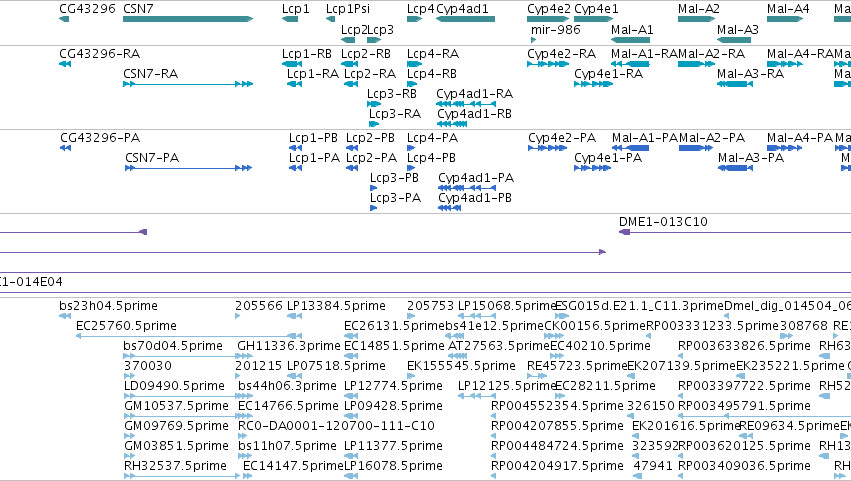Click the DME1-013C10 clone label
The image size is (851, 481).
click(663, 221)
